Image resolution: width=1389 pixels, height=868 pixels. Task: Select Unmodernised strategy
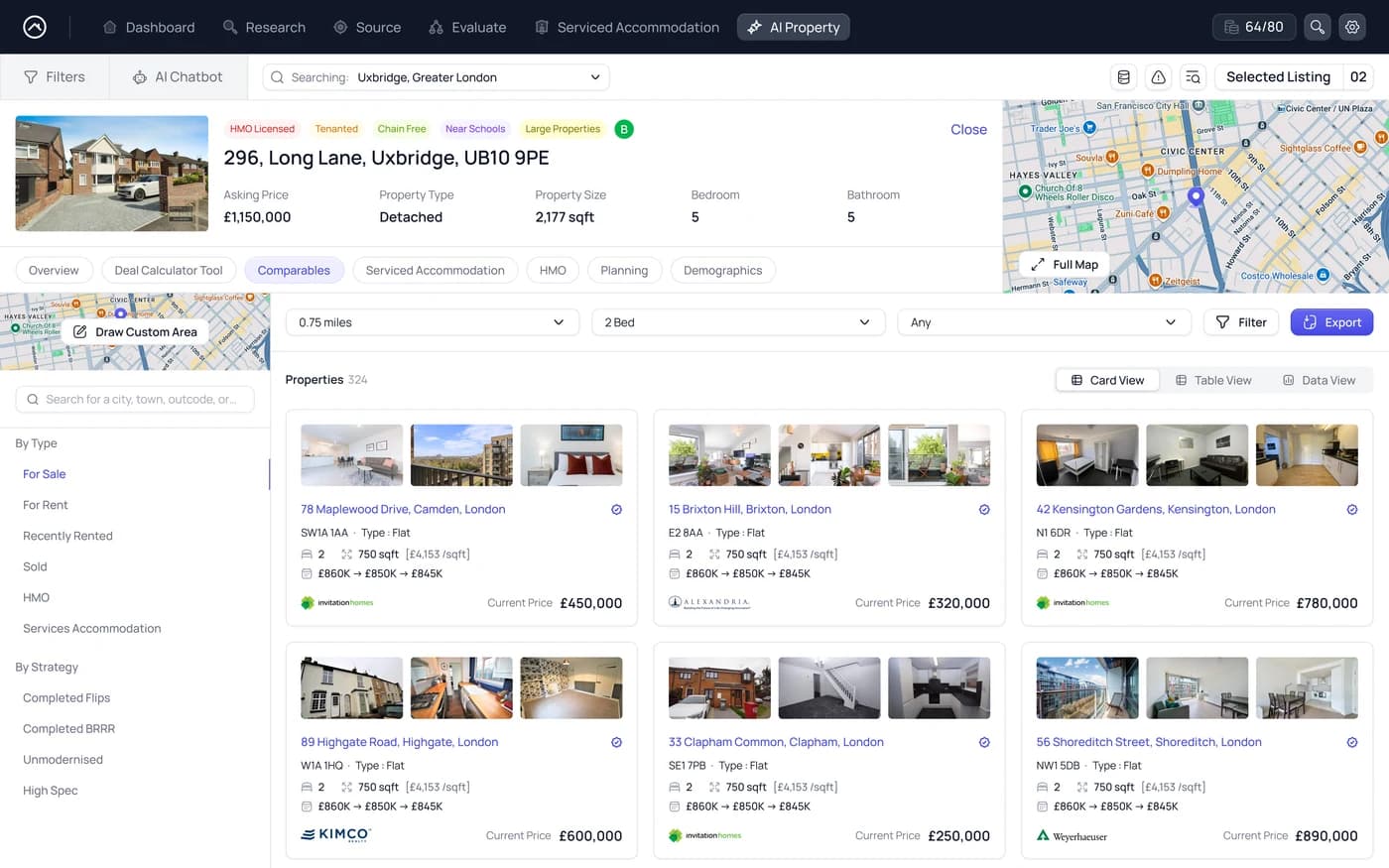63,759
